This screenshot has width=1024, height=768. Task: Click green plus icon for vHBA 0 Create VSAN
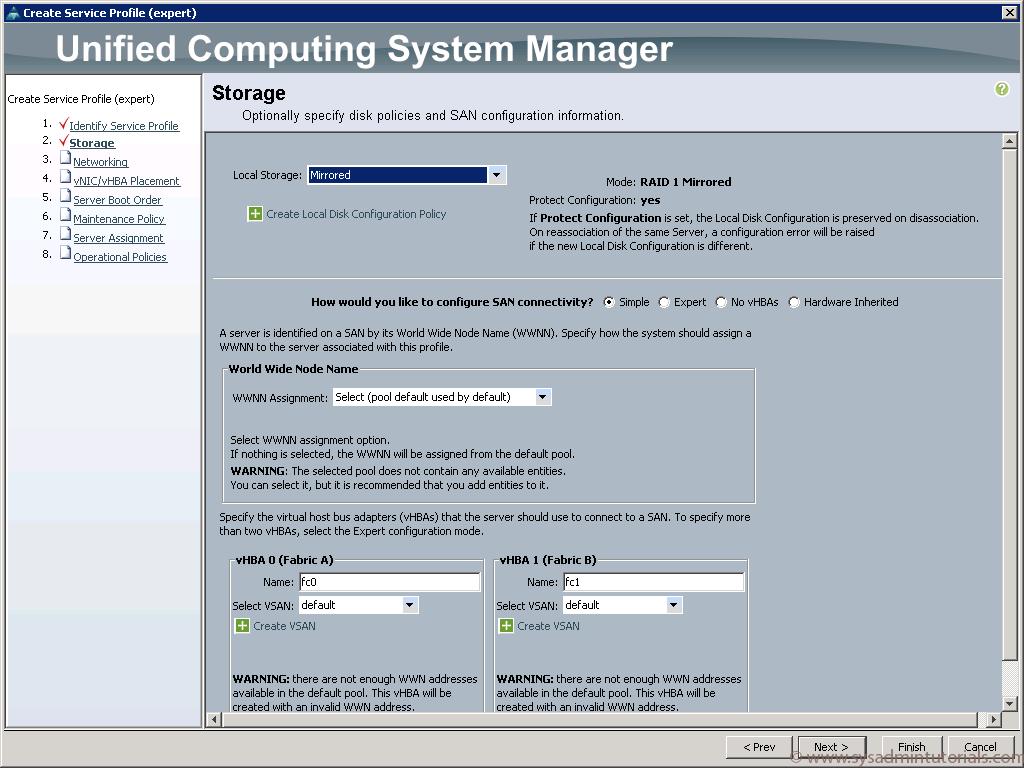click(242, 626)
